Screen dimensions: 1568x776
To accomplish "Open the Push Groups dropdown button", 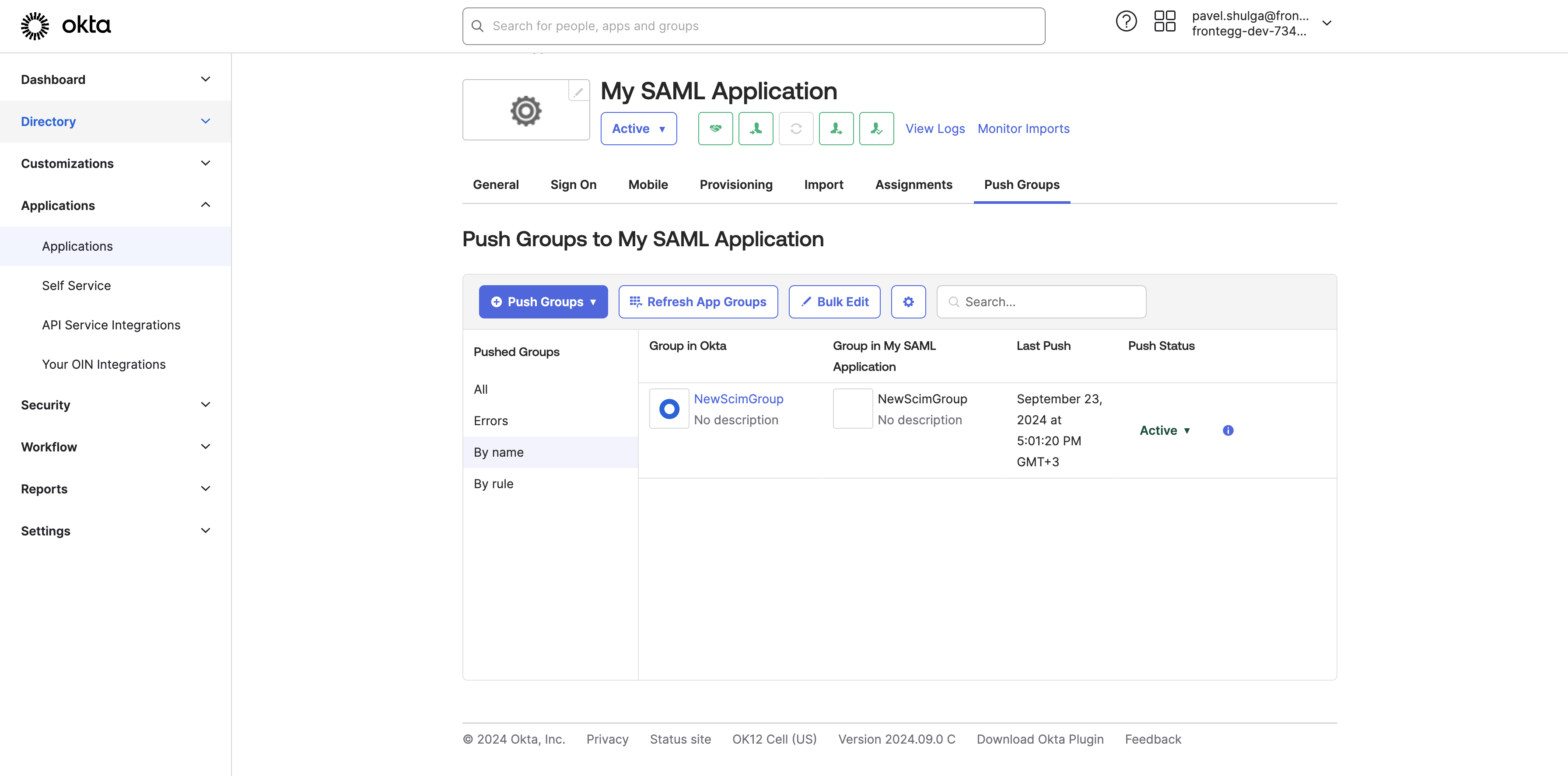I will (543, 302).
